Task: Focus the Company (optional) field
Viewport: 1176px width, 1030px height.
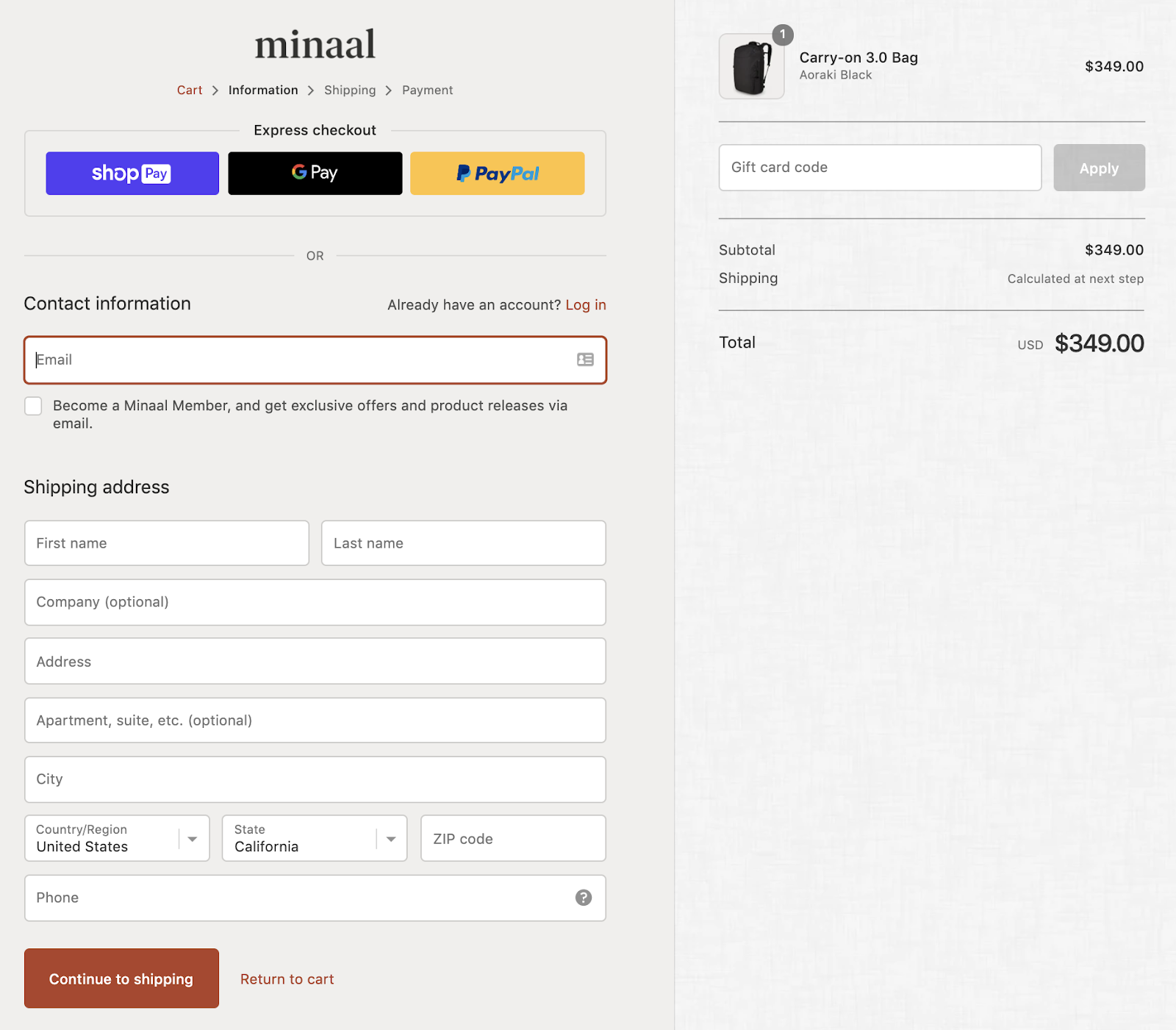Action: tap(315, 602)
